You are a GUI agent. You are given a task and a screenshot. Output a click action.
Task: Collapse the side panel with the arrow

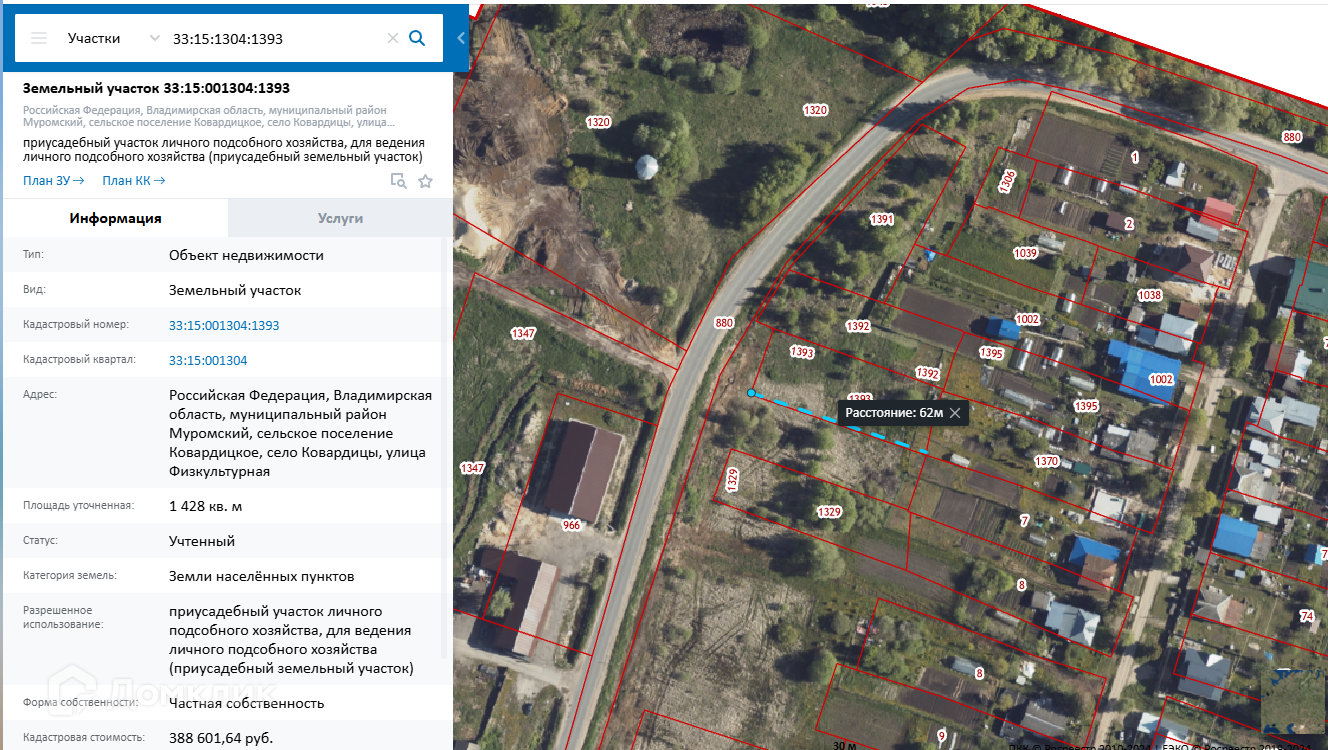[461, 38]
